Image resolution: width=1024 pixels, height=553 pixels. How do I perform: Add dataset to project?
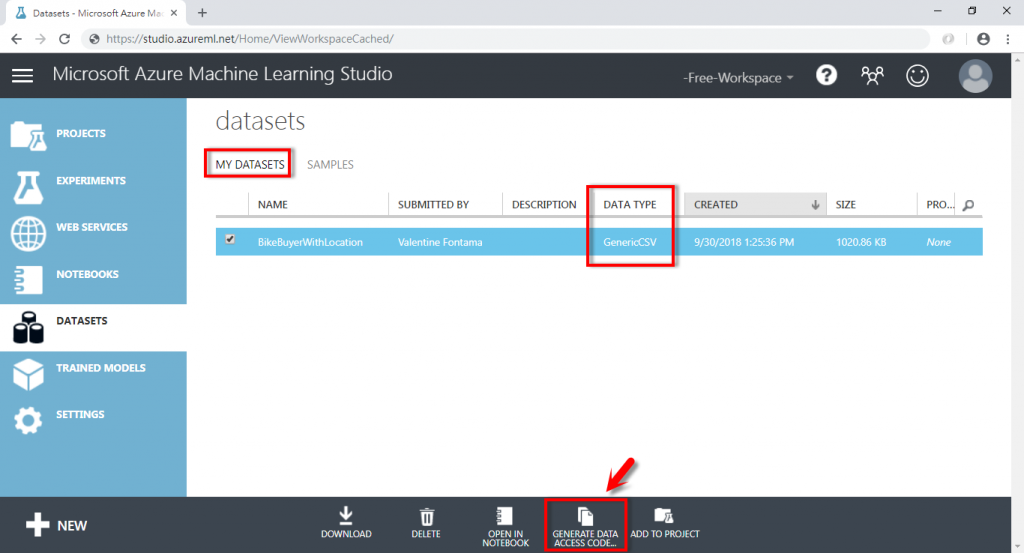(665, 523)
